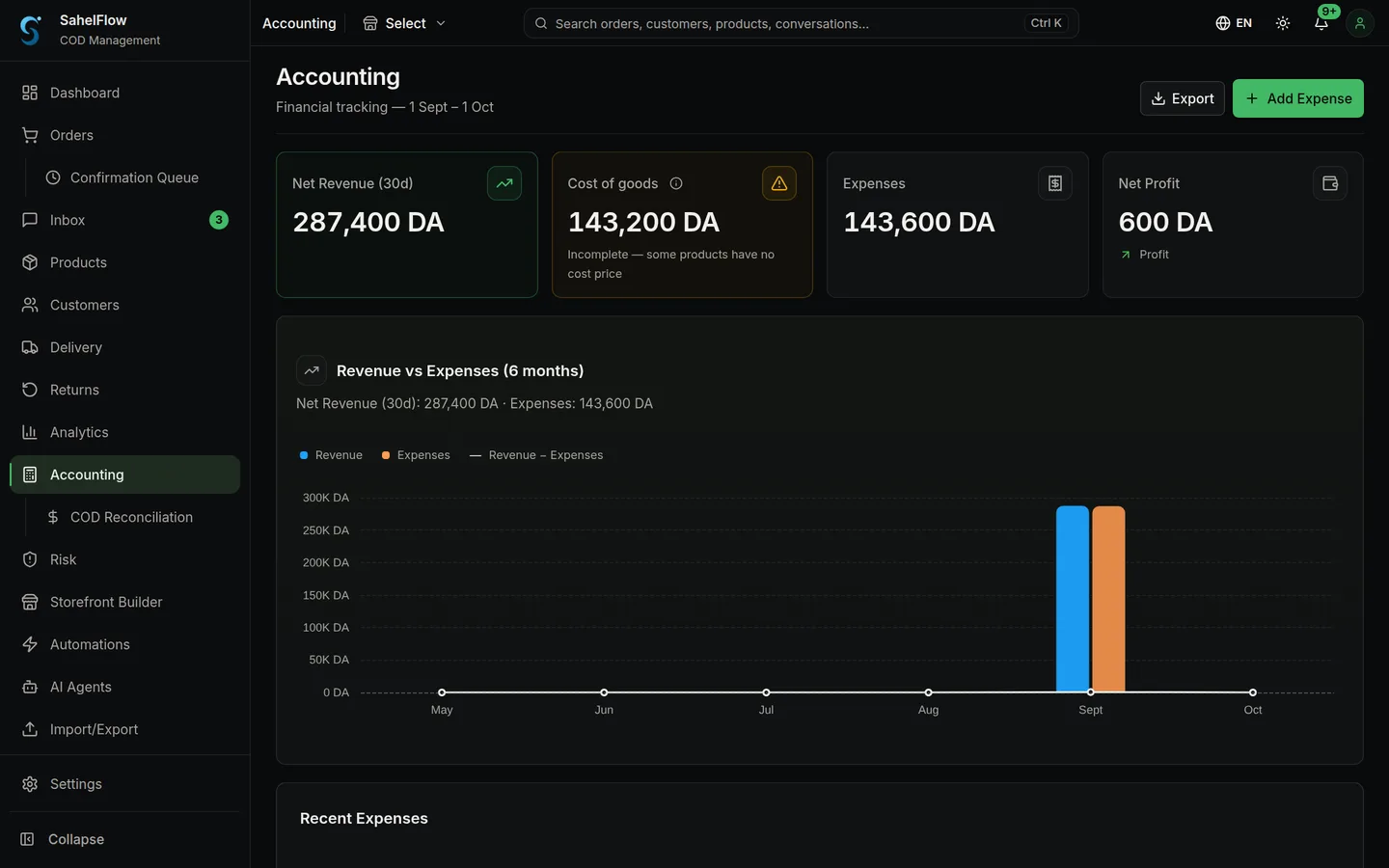Open the user profile avatar
Screen dimensions: 1389x868
(x=1360, y=23)
